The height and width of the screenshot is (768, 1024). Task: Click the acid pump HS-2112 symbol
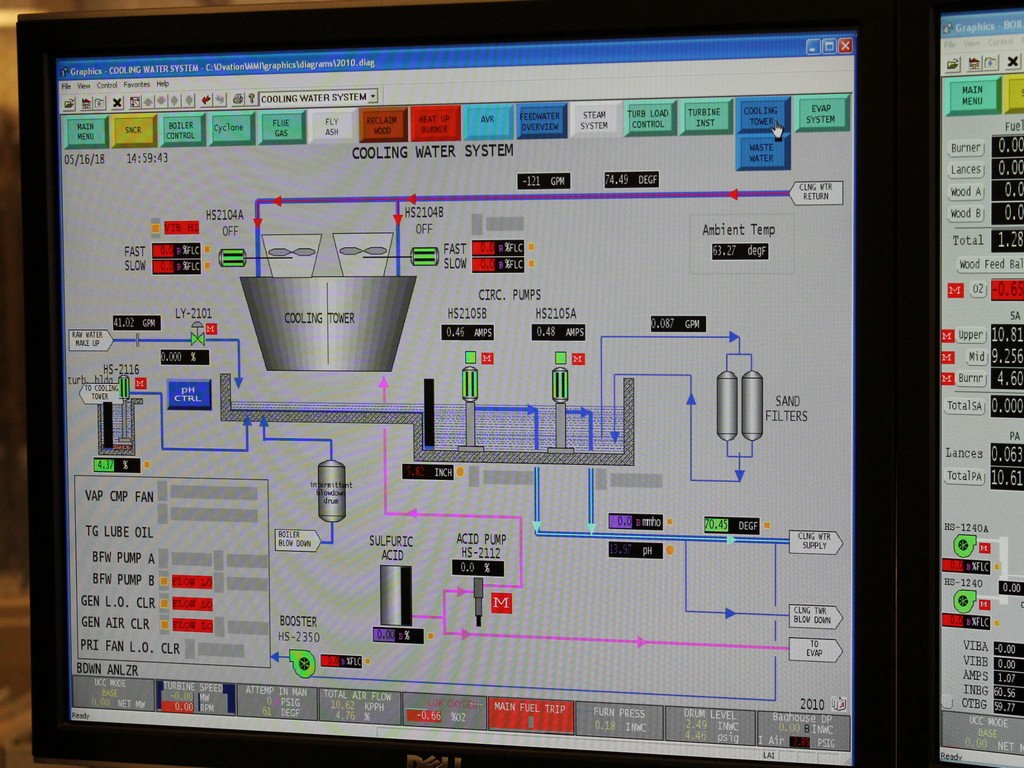pyautogui.click(x=479, y=596)
